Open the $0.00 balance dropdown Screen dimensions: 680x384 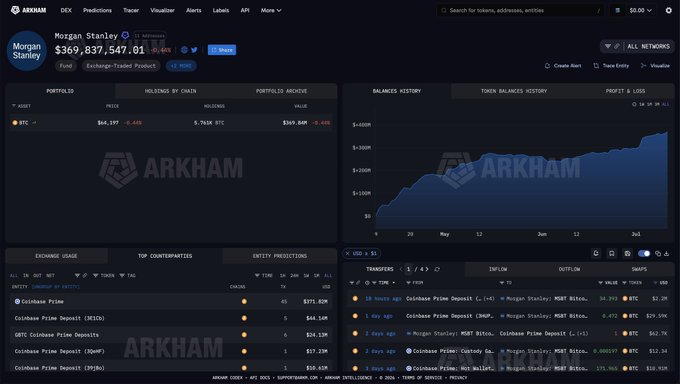[x=641, y=10]
